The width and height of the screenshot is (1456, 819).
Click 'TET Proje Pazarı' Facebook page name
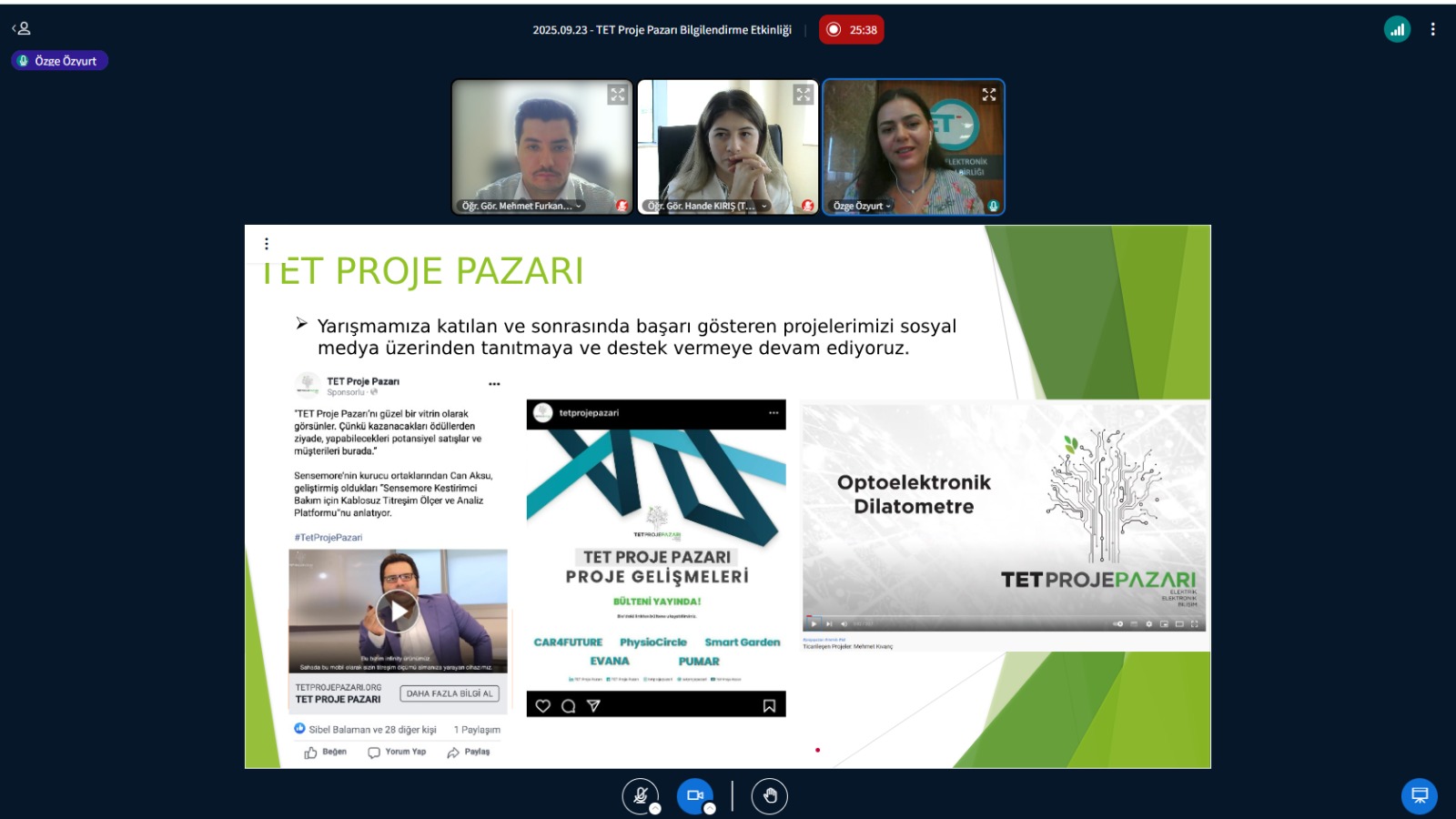(x=363, y=381)
